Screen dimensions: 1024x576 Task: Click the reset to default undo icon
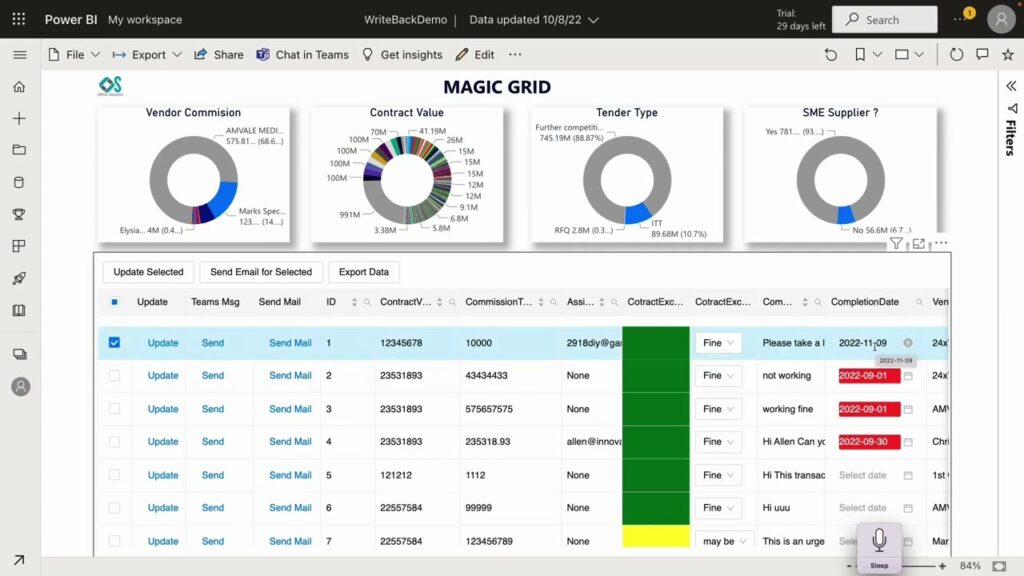[831, 55]
